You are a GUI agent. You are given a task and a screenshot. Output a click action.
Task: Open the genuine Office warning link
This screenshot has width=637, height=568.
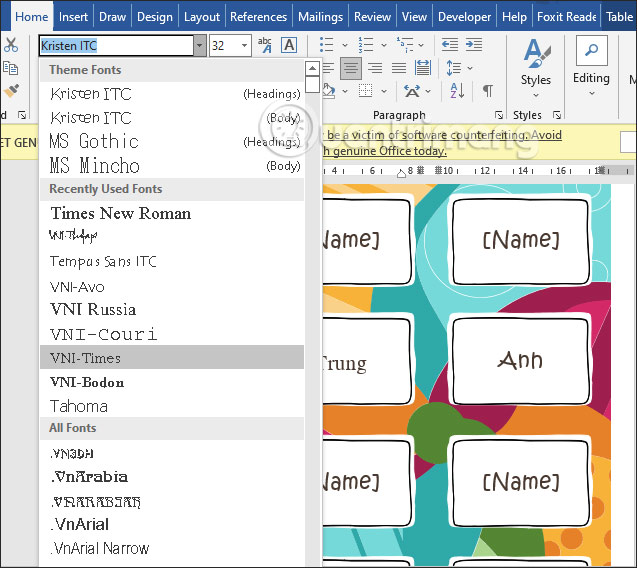pos(442,143)
